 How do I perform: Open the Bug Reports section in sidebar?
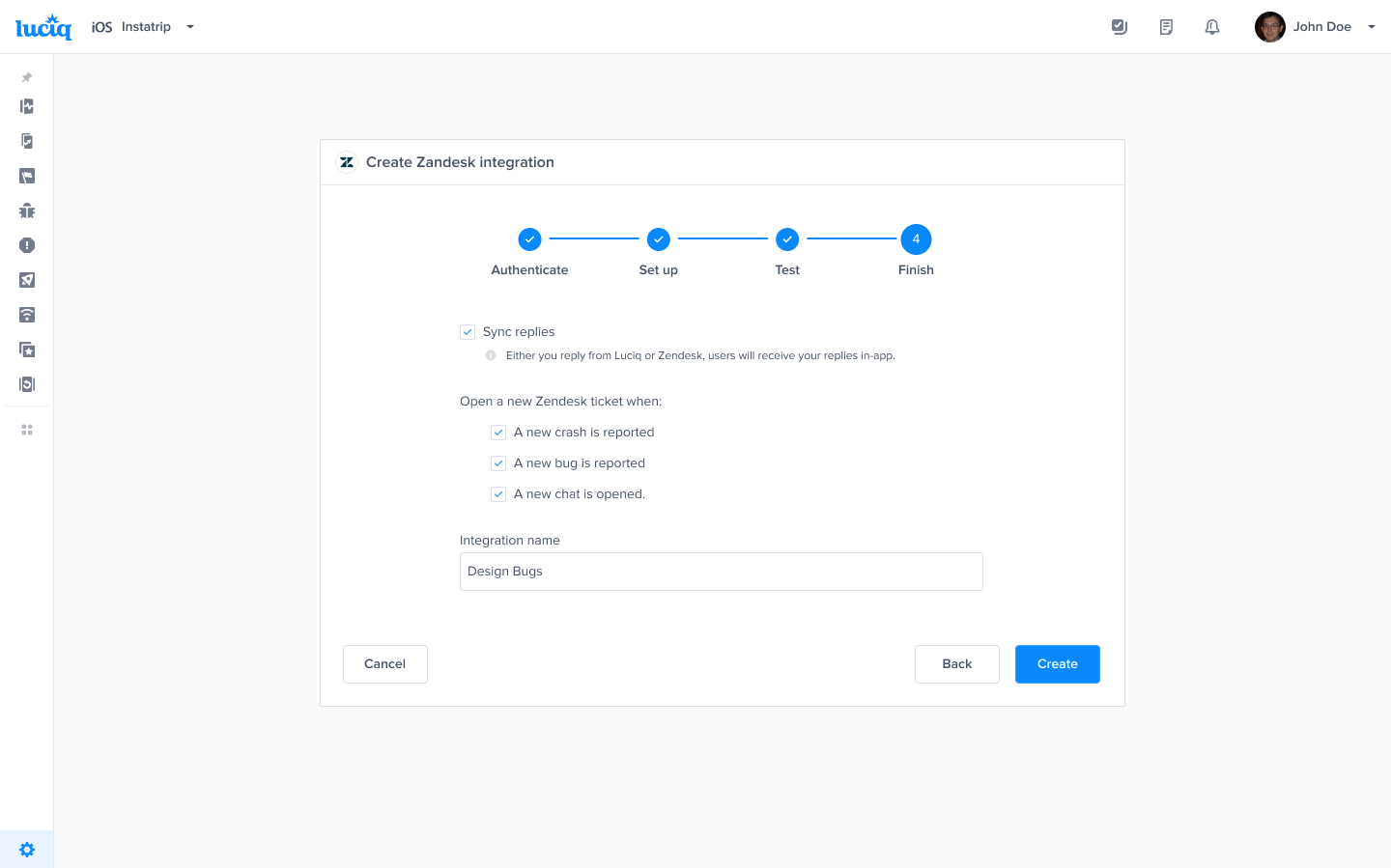pyautogui.click(x=26, y=210)
